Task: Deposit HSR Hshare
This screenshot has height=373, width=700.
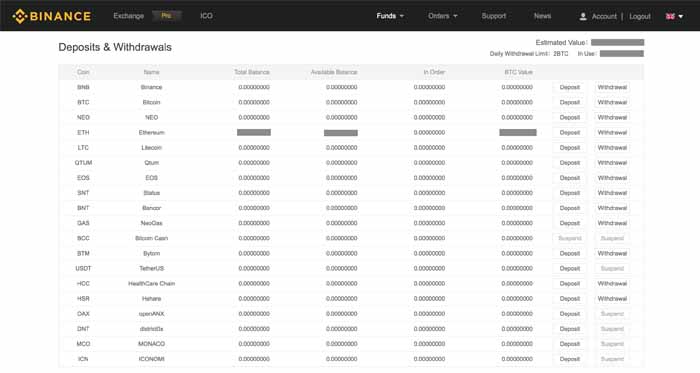Action: point(570,299)
